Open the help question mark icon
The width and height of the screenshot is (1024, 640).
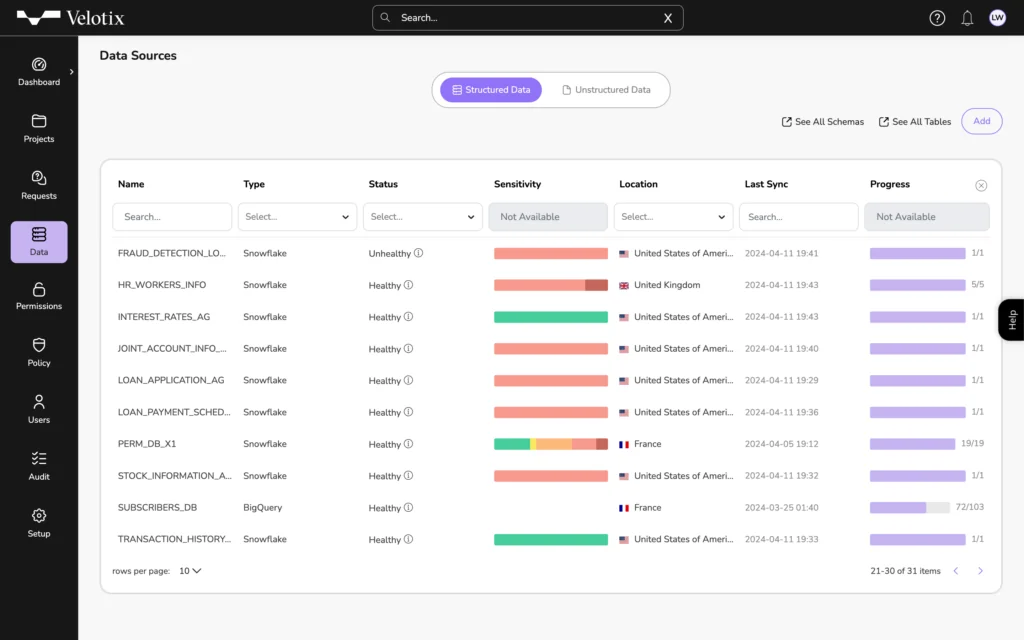(x=937, y=18)
